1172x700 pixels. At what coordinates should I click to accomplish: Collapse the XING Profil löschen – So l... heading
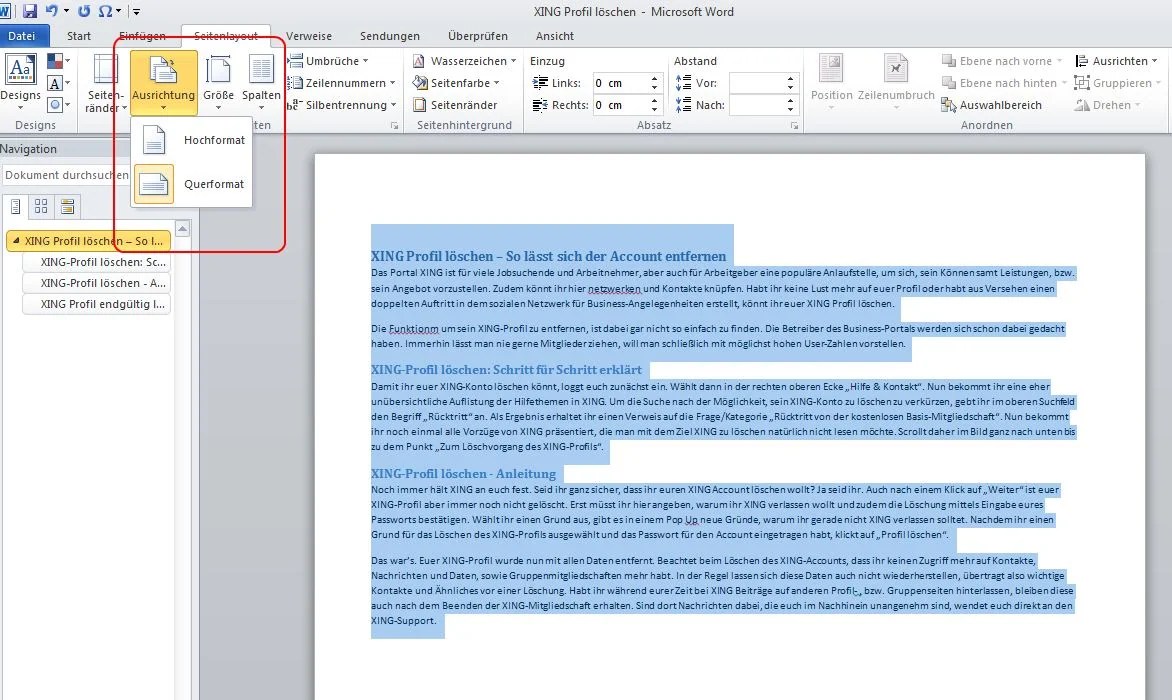[16, 241]
